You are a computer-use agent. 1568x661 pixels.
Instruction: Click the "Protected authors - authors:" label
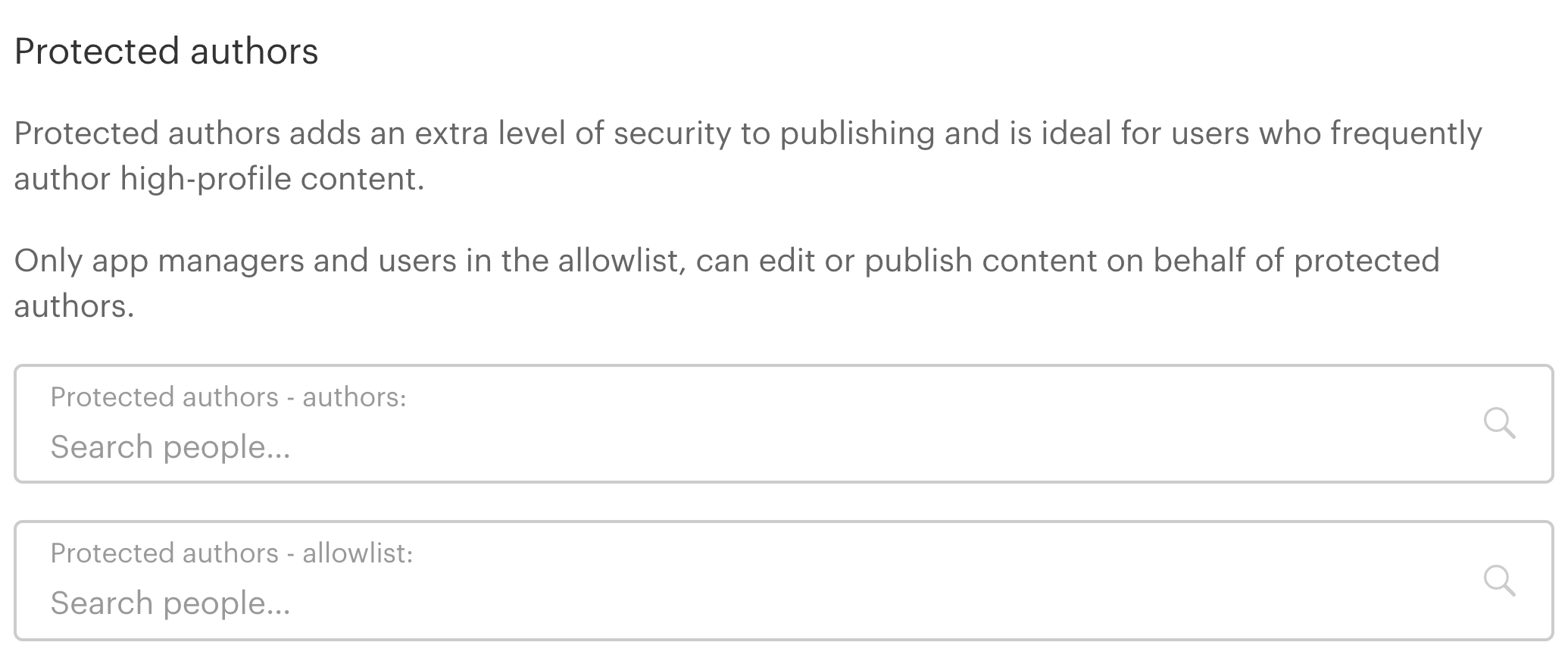pyautogui.click(x=228, y=397)
